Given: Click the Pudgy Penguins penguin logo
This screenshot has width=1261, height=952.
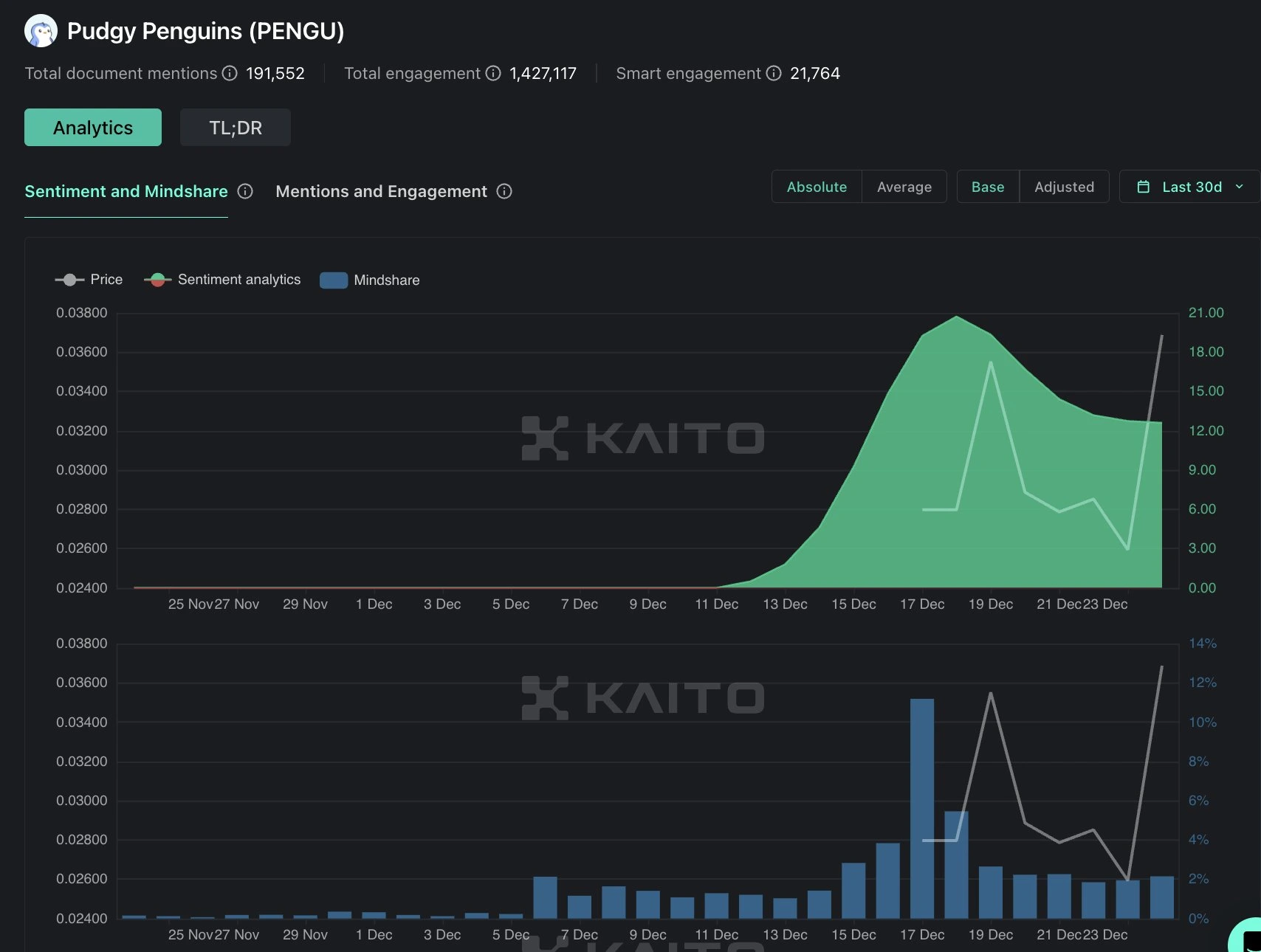Looking at the screenshot, I should pos(41,31).
